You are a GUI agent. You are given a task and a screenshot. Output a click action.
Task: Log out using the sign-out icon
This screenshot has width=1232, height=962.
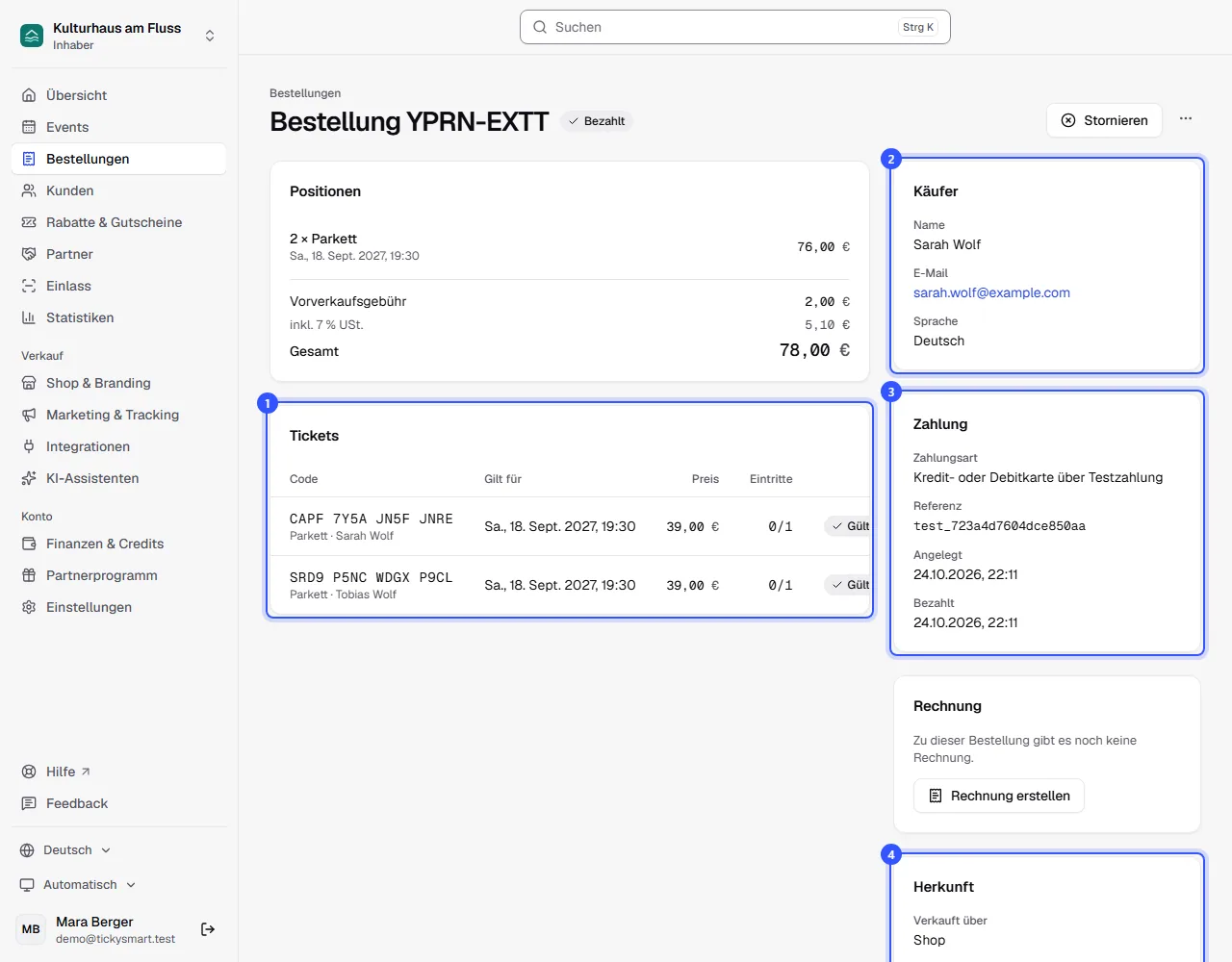point(208,929)
